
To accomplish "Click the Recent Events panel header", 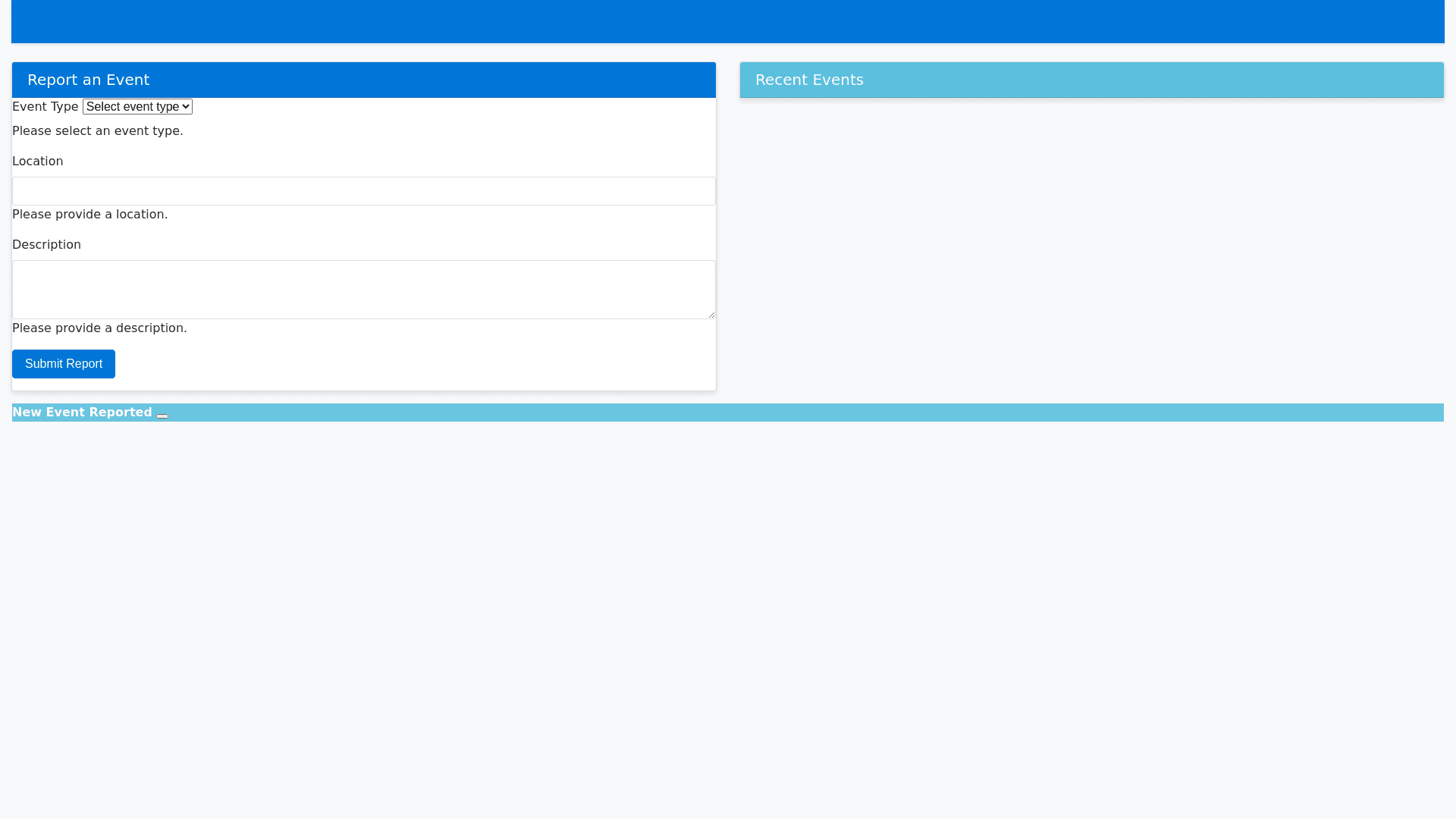I will coord(809,80).
